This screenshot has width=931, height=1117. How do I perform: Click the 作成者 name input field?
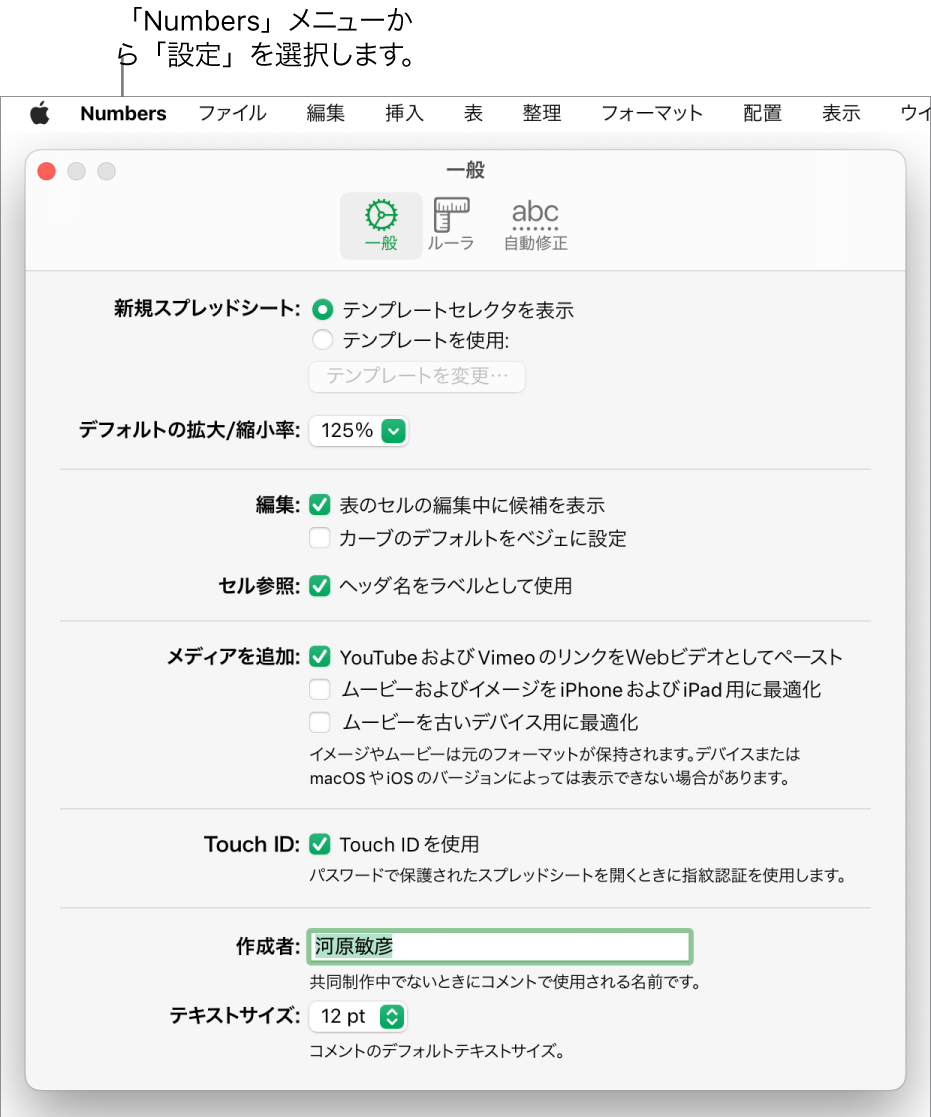(x=500, y=947)
